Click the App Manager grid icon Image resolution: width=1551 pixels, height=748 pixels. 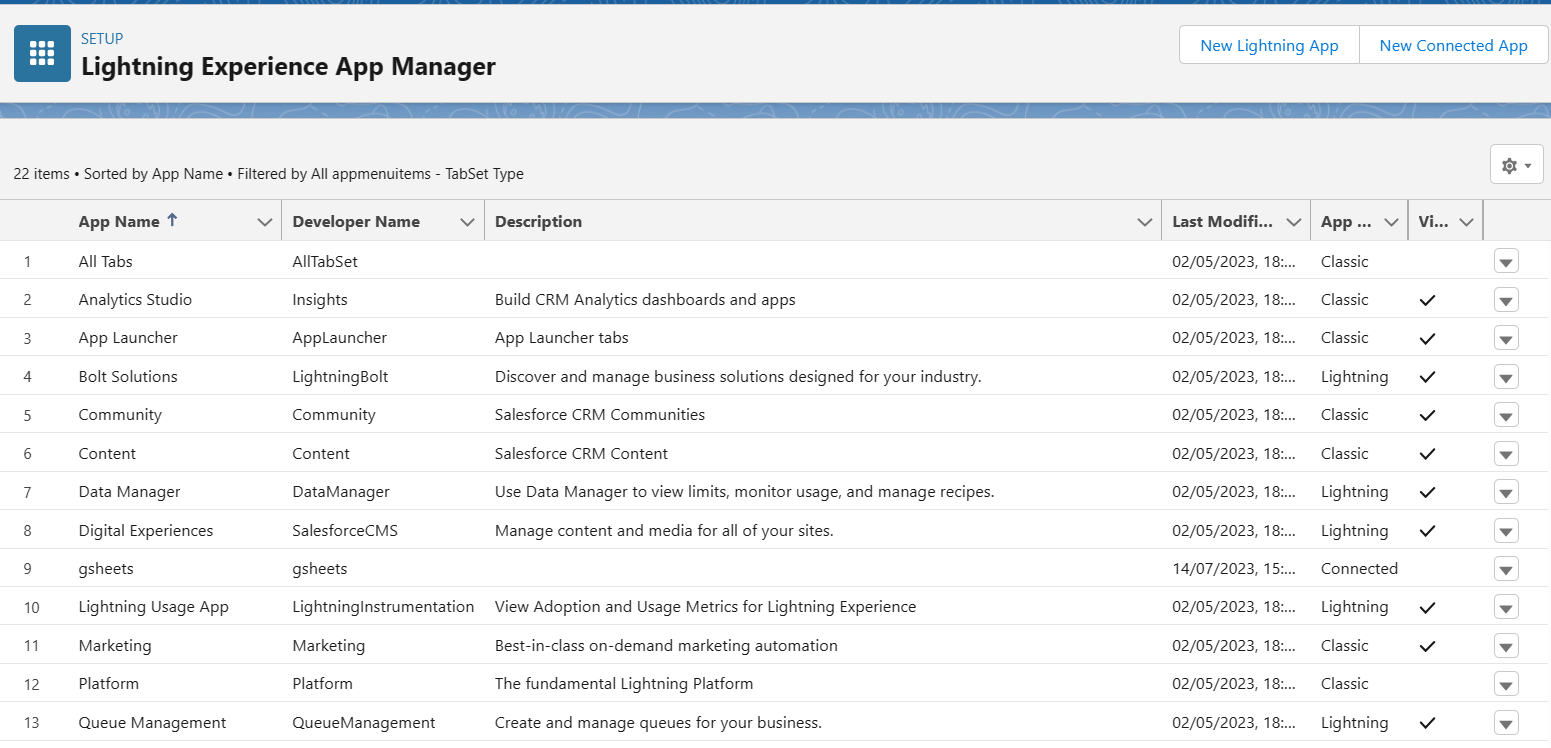pyautogui.click(x=42, y=54)
